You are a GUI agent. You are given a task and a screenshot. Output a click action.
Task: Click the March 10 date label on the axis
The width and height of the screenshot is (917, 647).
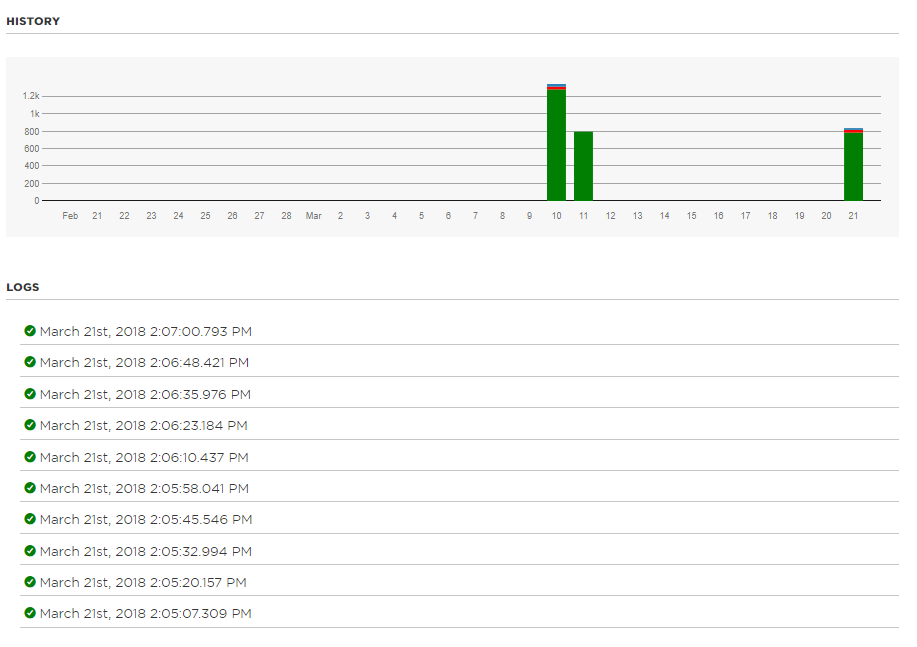click(x=556, y=216)
